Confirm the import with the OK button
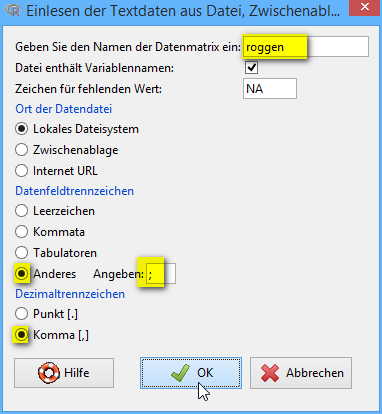382x414 pixels. [x=191, y=373]
